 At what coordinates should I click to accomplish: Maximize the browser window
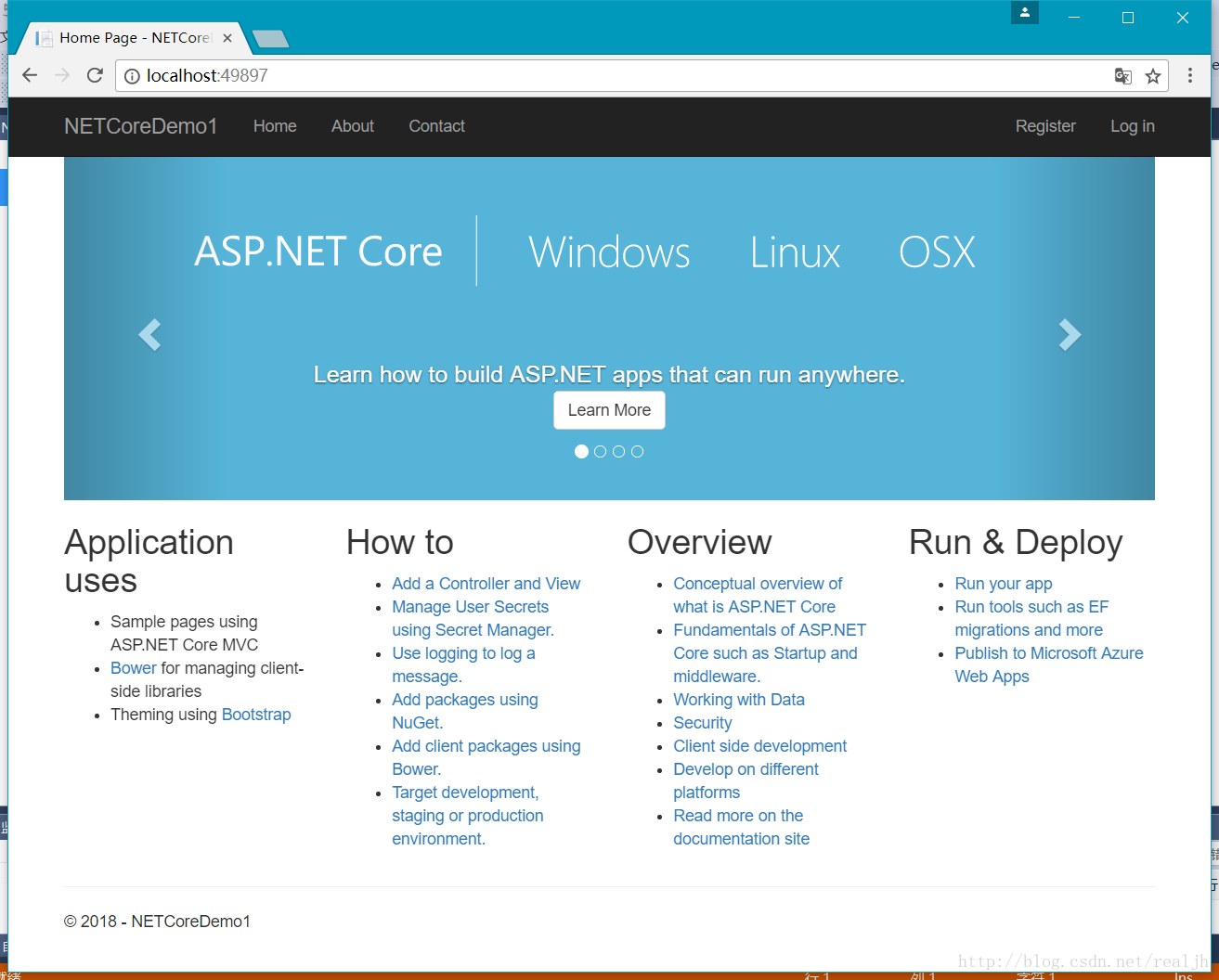[x=1128, y=18]
